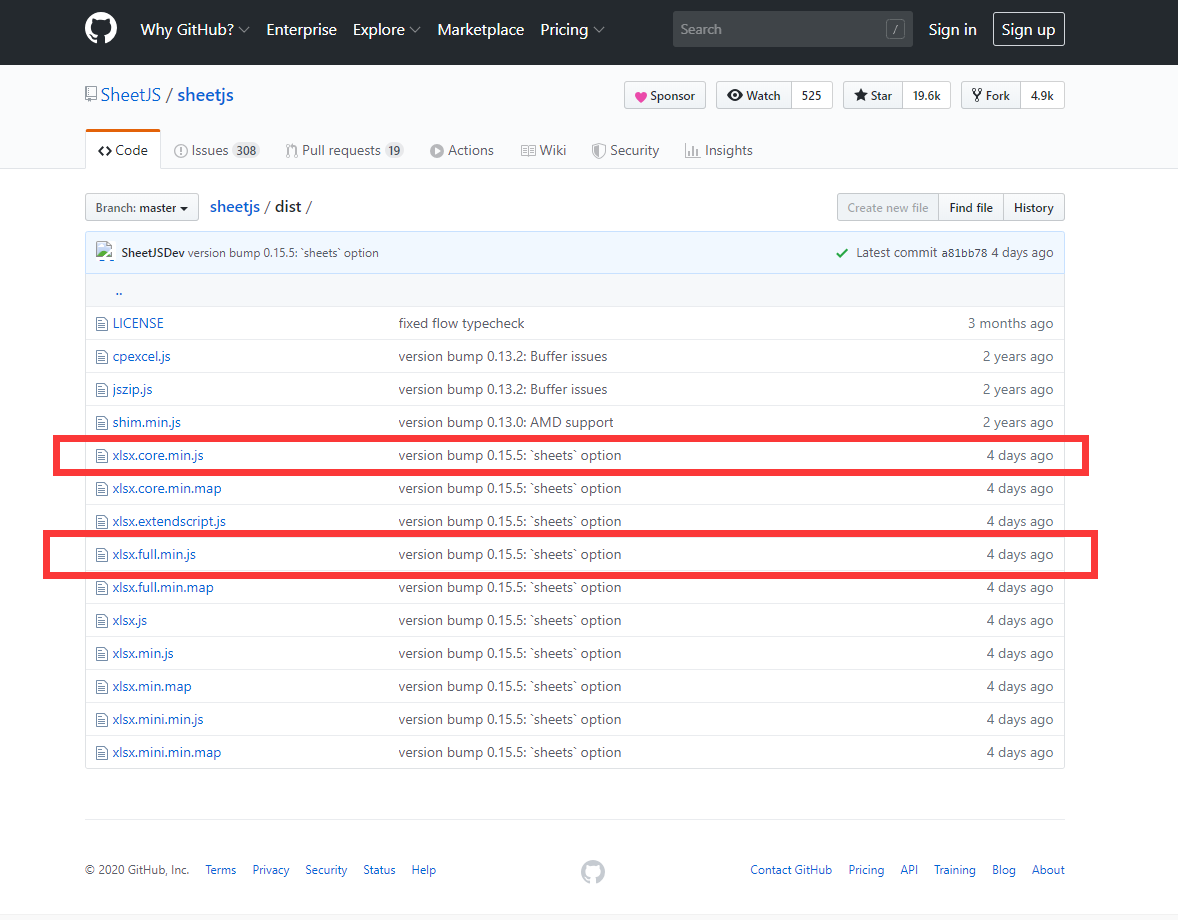Open the Insights tab
The height and width of the screenshot is (920, 1178).
[x=718, y=150]
